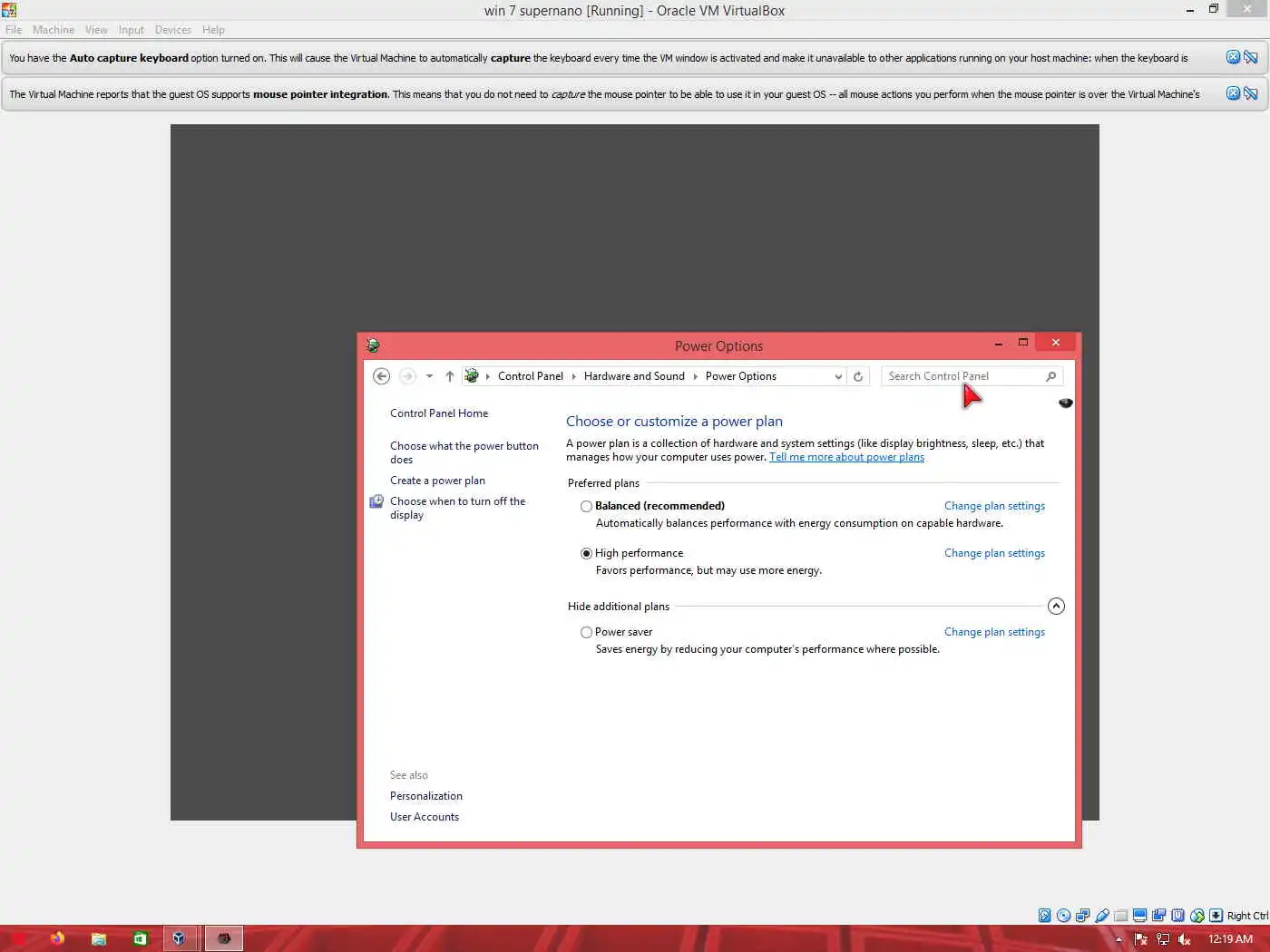Viewport: 1270px width, 952px height.
Task: Select the High performance power plan
Action: [586, 553]
